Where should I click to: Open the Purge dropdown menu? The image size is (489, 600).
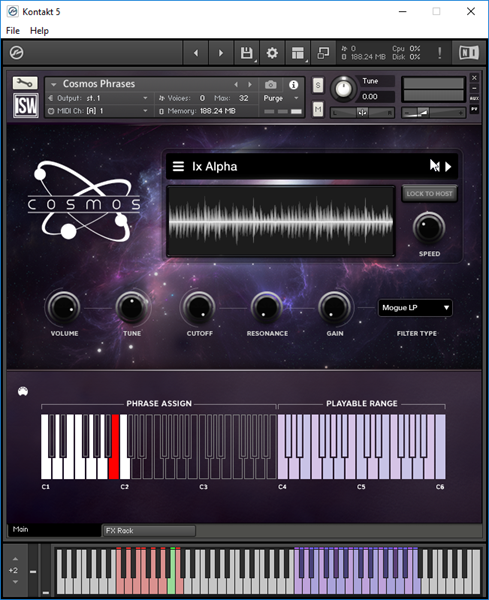(281, 98)
